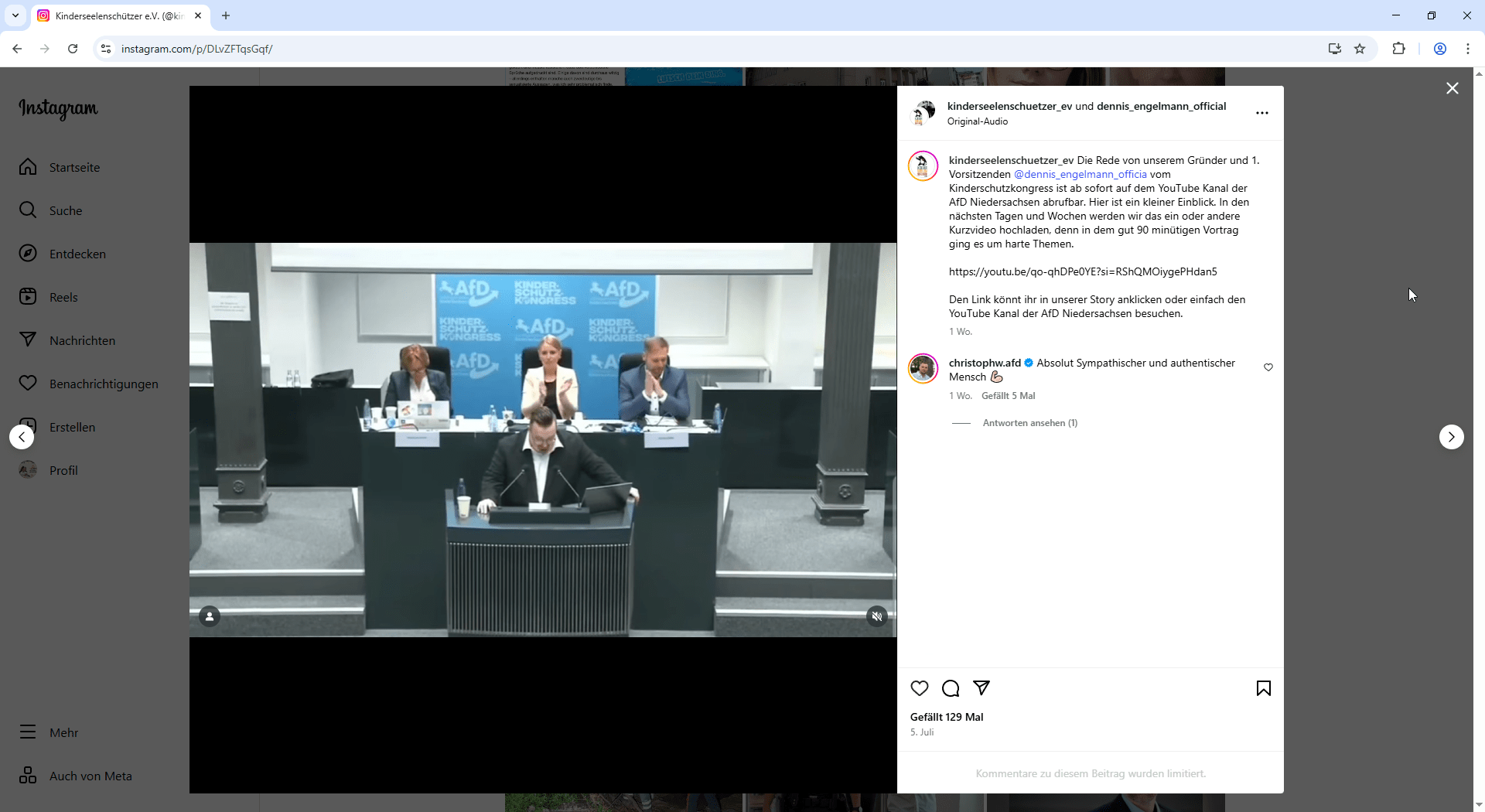1485x812 pixels.
Task: Click the comment bubble icon
Action: (x=951, y=688)
